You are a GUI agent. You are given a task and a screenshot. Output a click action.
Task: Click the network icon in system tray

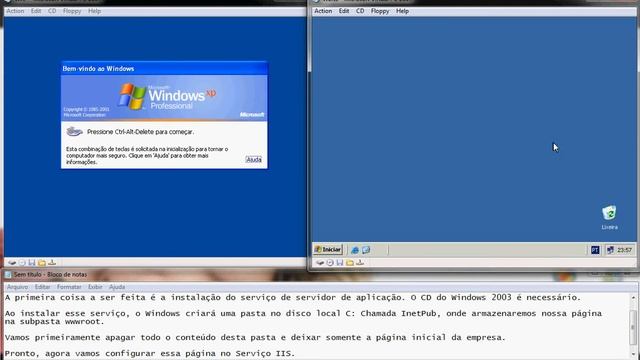point(610,250)
